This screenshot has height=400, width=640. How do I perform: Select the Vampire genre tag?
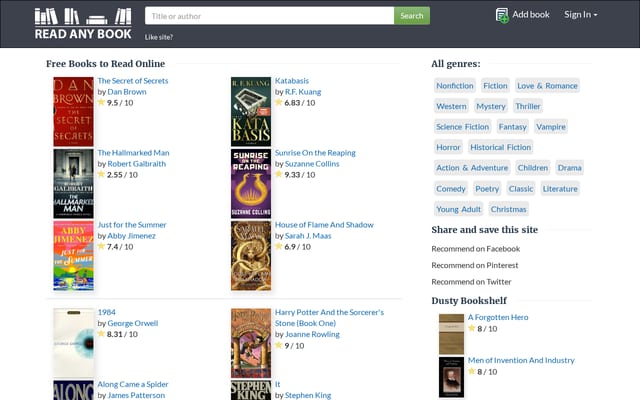pos(551,127)
